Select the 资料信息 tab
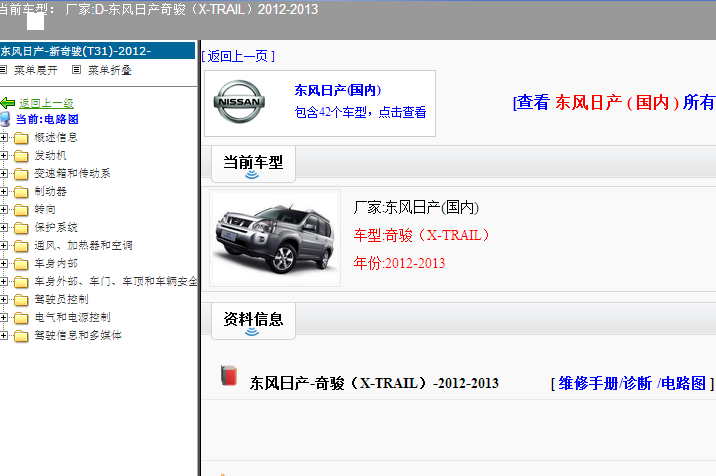 253,321
